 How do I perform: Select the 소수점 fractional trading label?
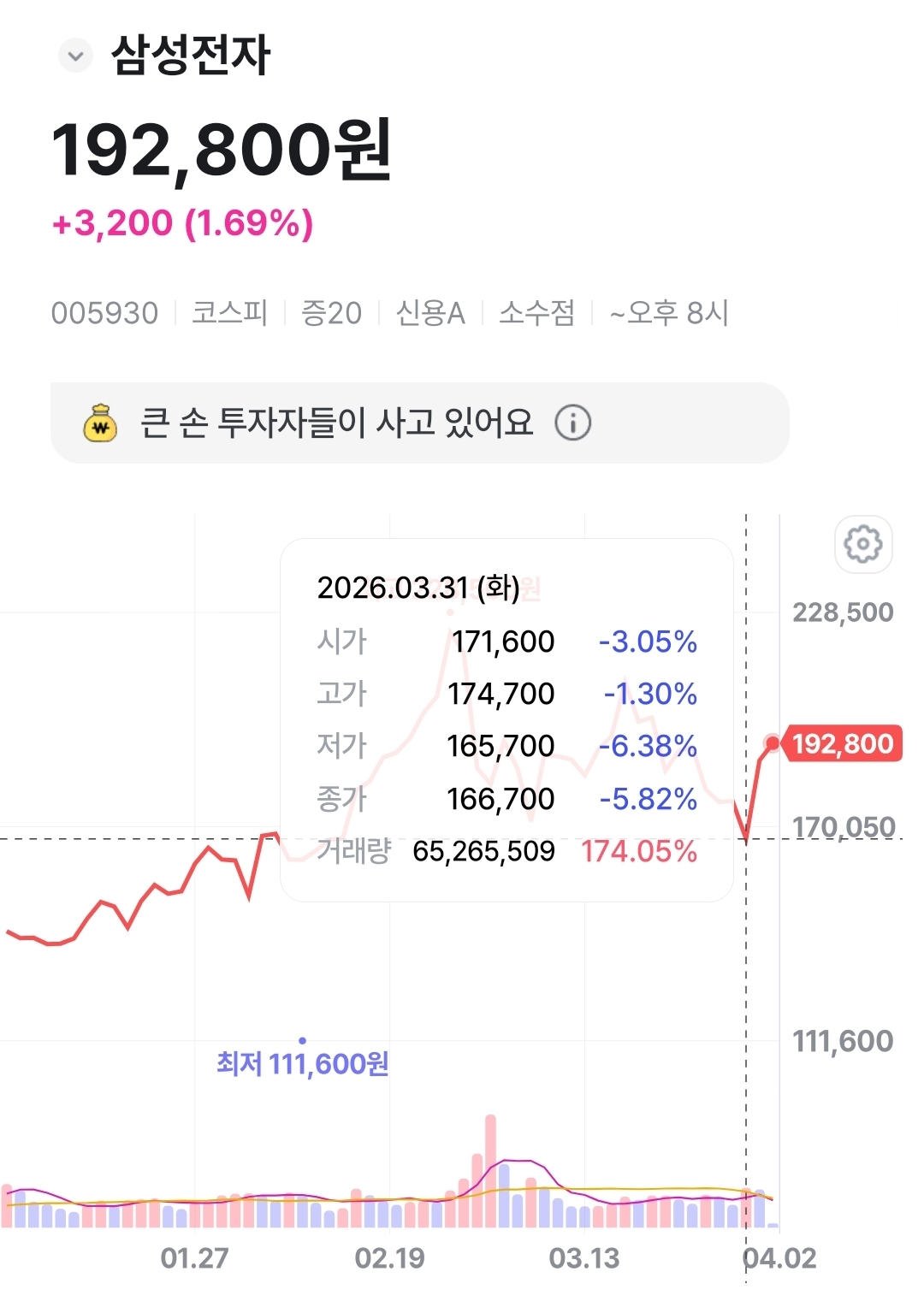pos(536,313)
